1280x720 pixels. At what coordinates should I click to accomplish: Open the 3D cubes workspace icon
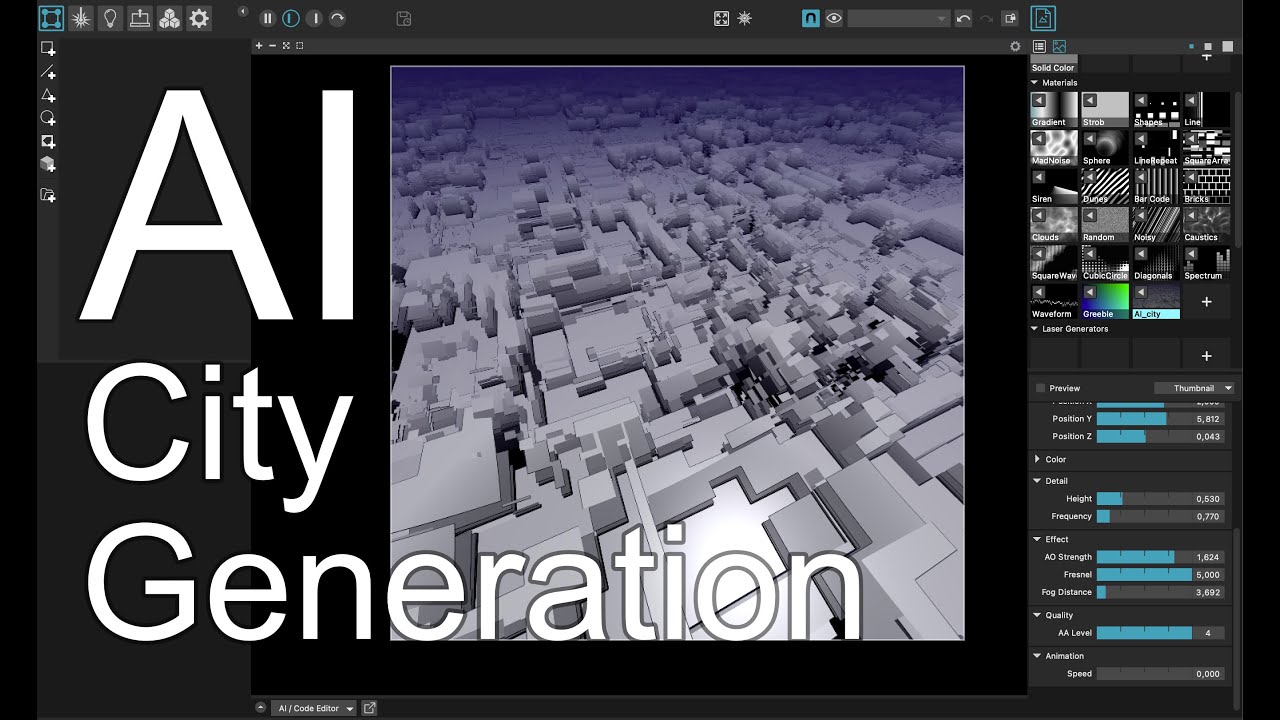pyautogui.click(x=170, y=18)
